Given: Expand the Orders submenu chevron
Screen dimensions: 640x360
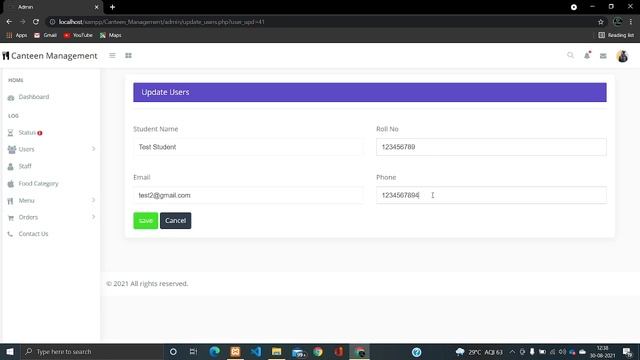Looking at the screenshot, I should coord(93,217).
